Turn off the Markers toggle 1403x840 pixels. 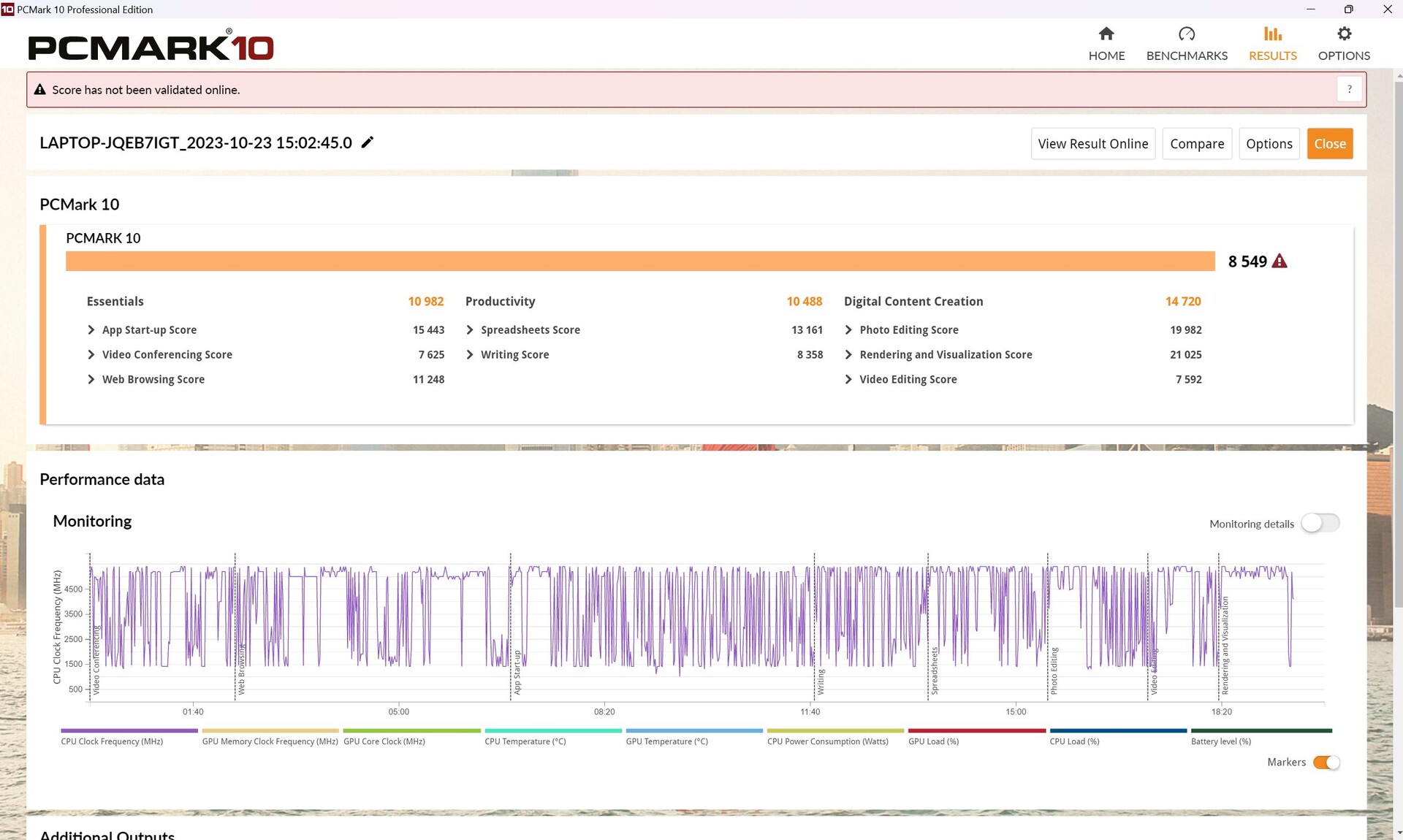(x=1326, y=762)
